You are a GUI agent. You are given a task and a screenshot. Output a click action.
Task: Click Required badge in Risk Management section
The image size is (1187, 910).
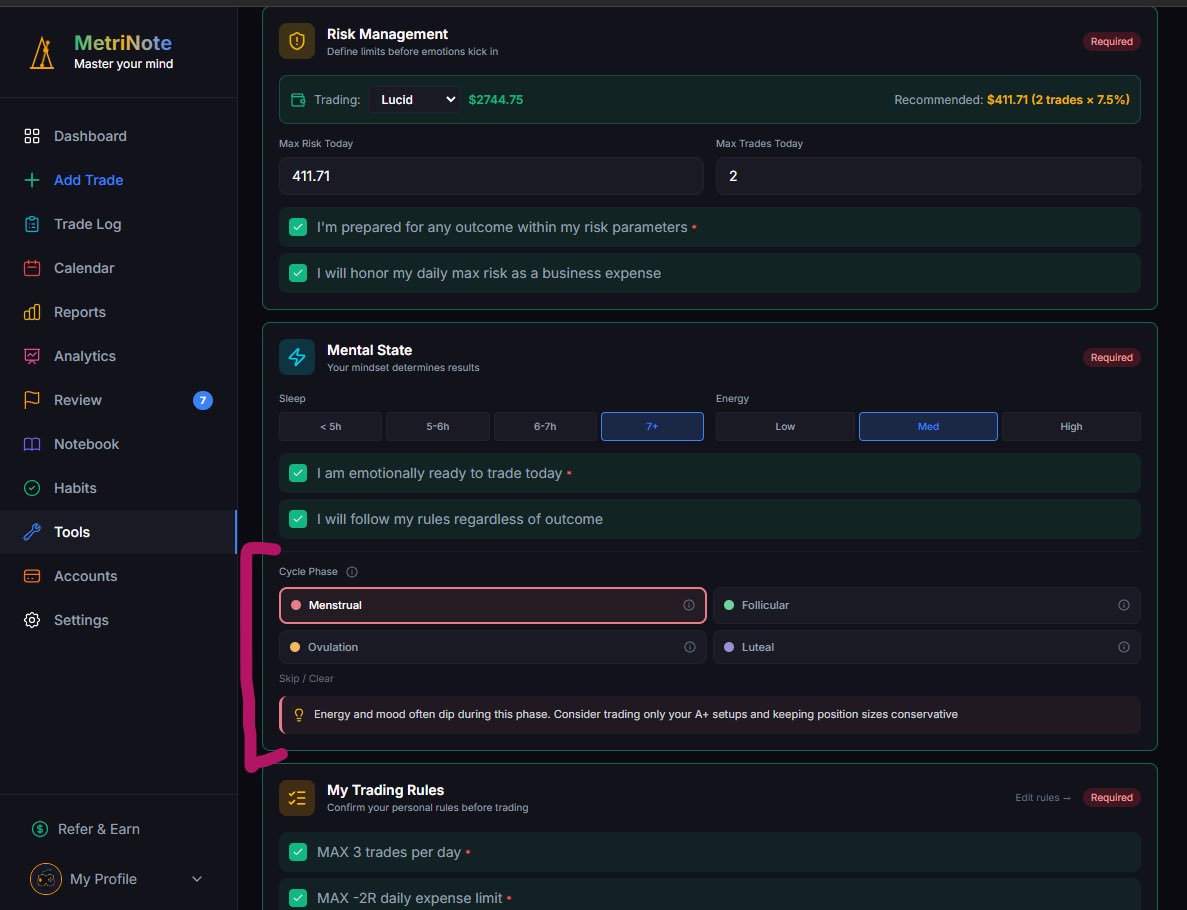pos(1111,42)
